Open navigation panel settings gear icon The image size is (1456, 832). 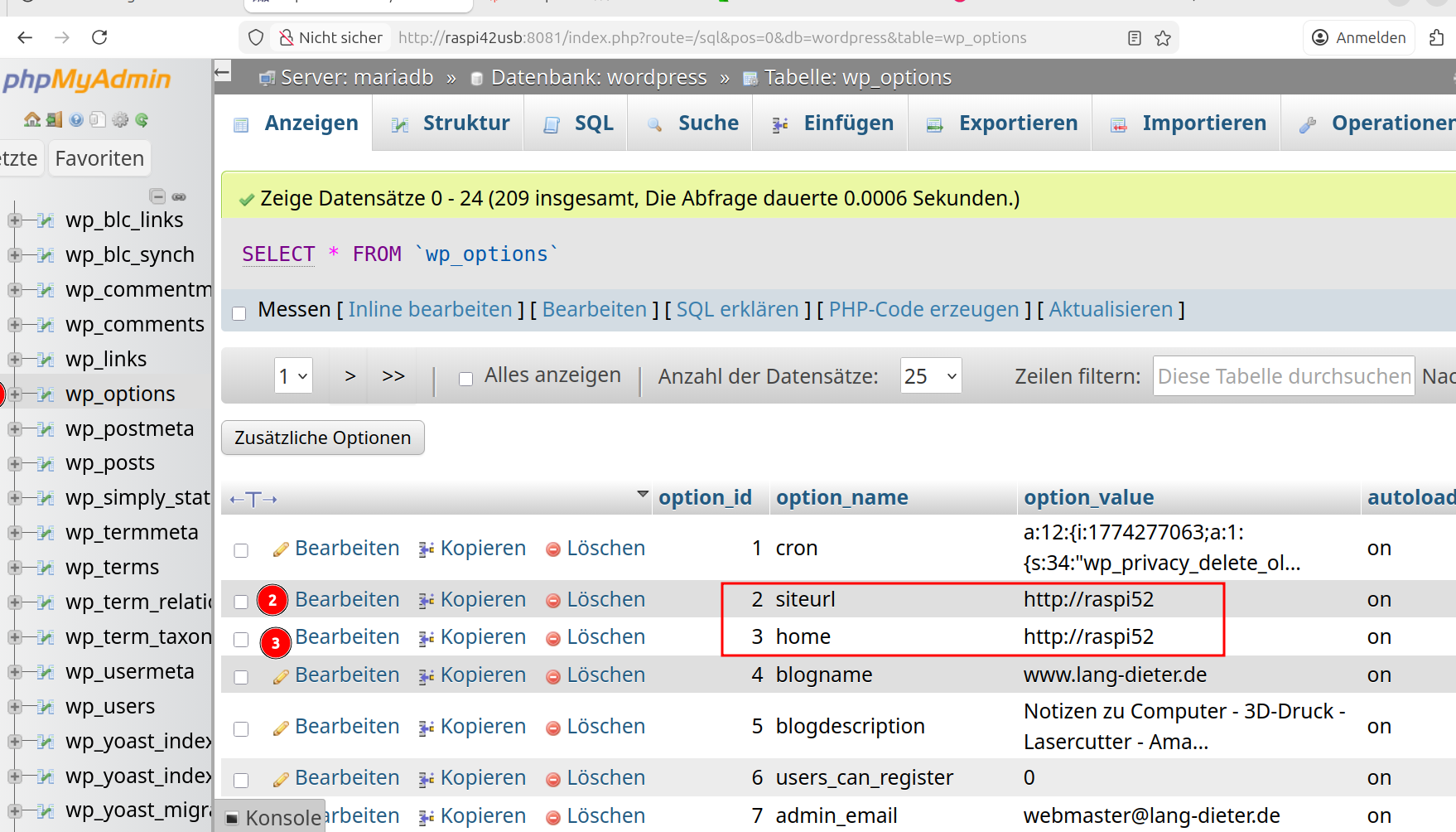(x=120, y=119)
